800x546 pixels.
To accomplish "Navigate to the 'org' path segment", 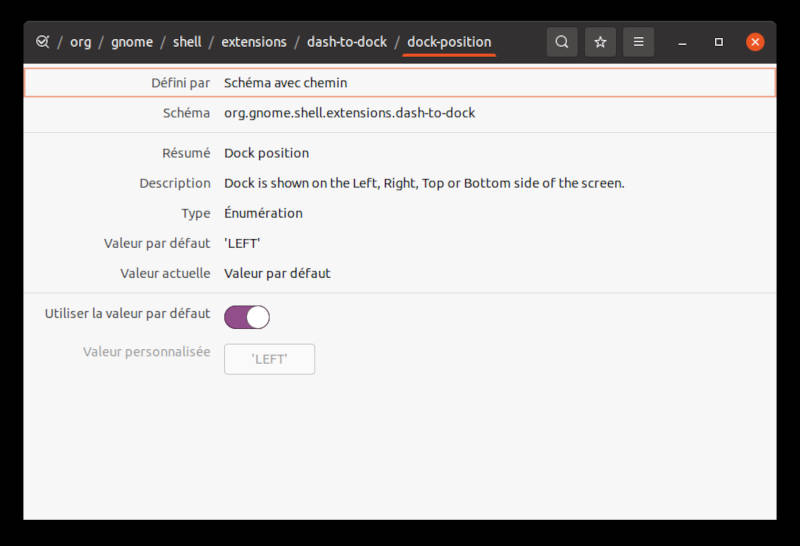I will 81,42.
